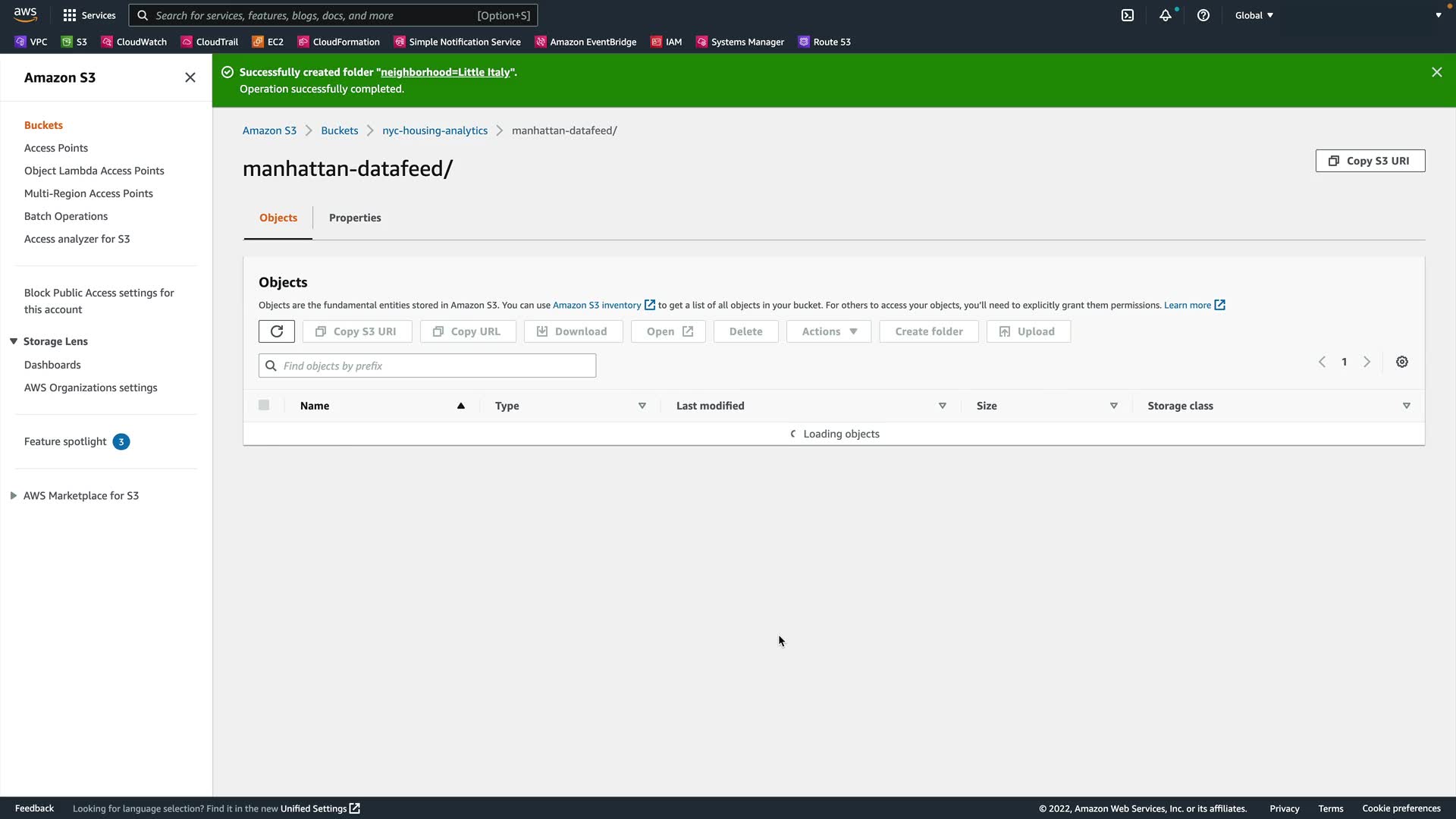Screen dimensions: 1456x819
Task: Go to next page of objects
Action: tap(1367, 362)
